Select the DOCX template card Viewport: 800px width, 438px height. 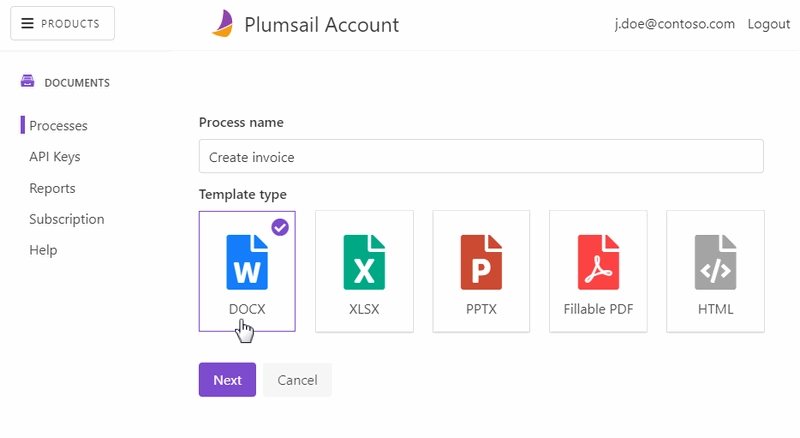click(x=247, y=271)
